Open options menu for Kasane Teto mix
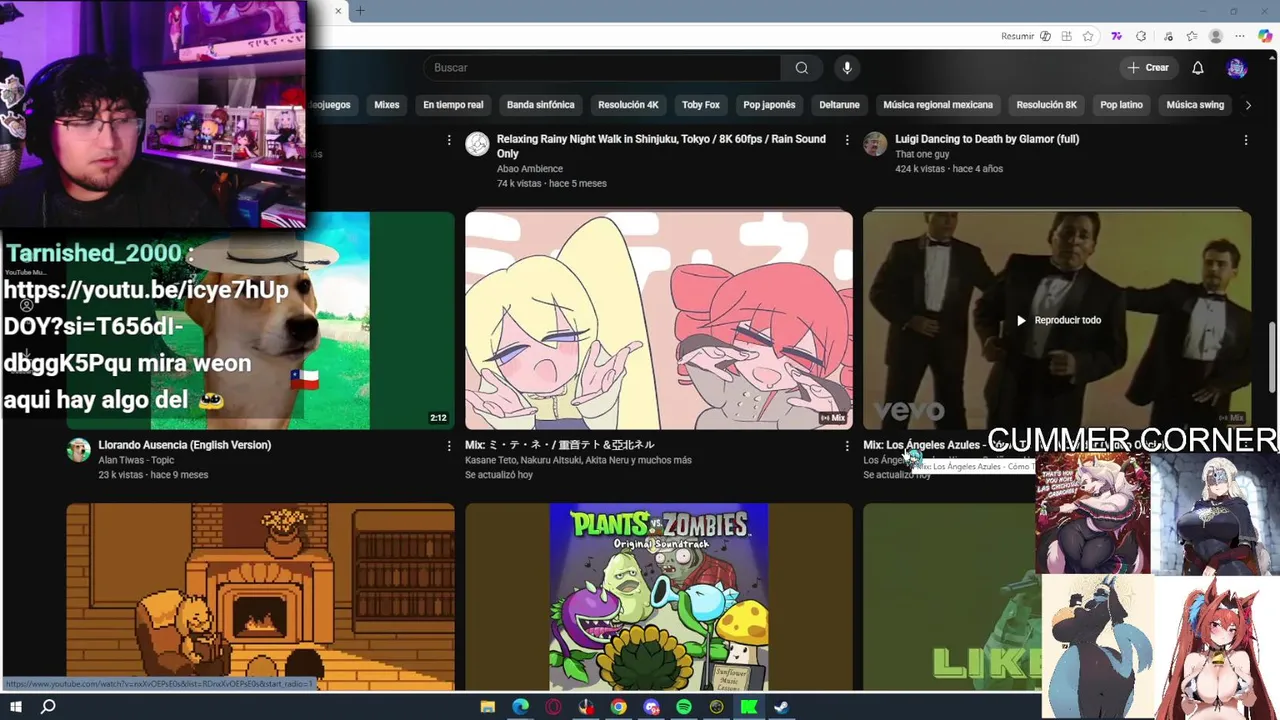This screenshot has width=1280, height=720. 847,446
